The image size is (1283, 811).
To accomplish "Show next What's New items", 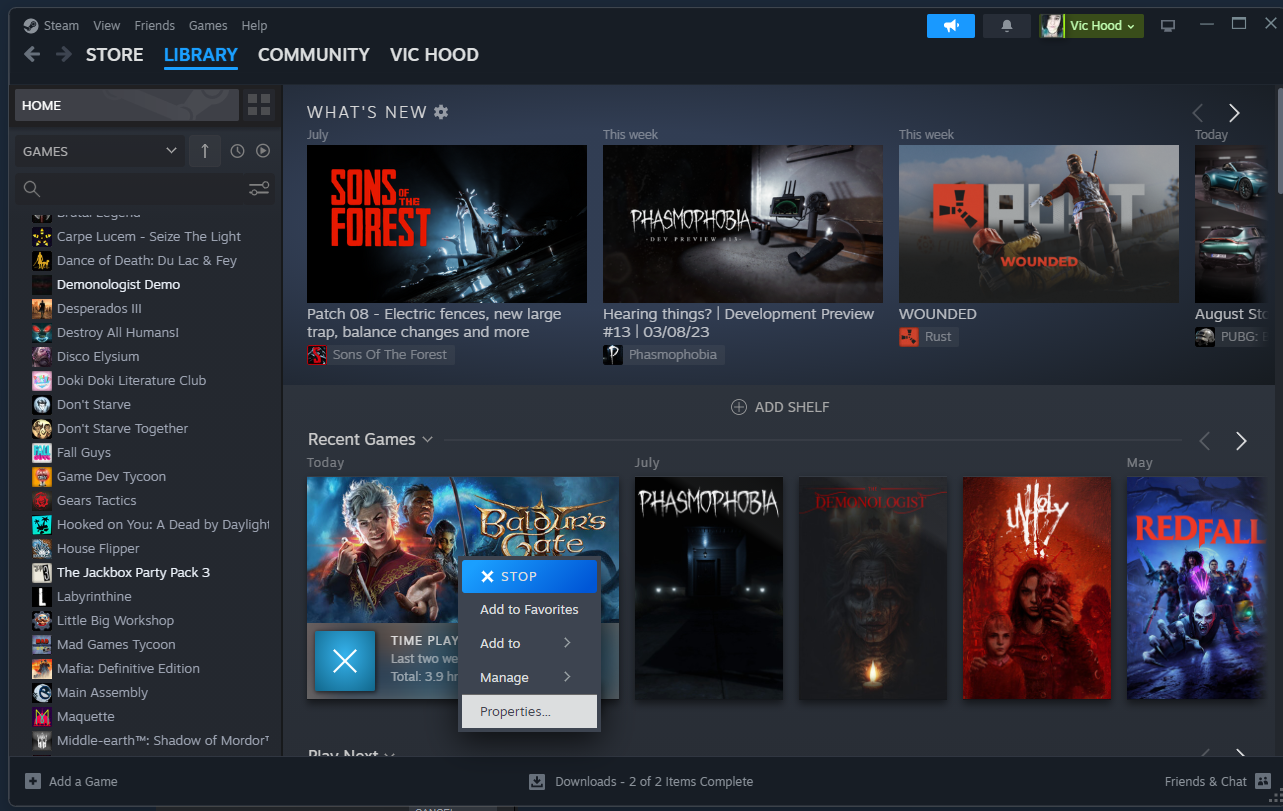I will click(x=1234, y=113).
